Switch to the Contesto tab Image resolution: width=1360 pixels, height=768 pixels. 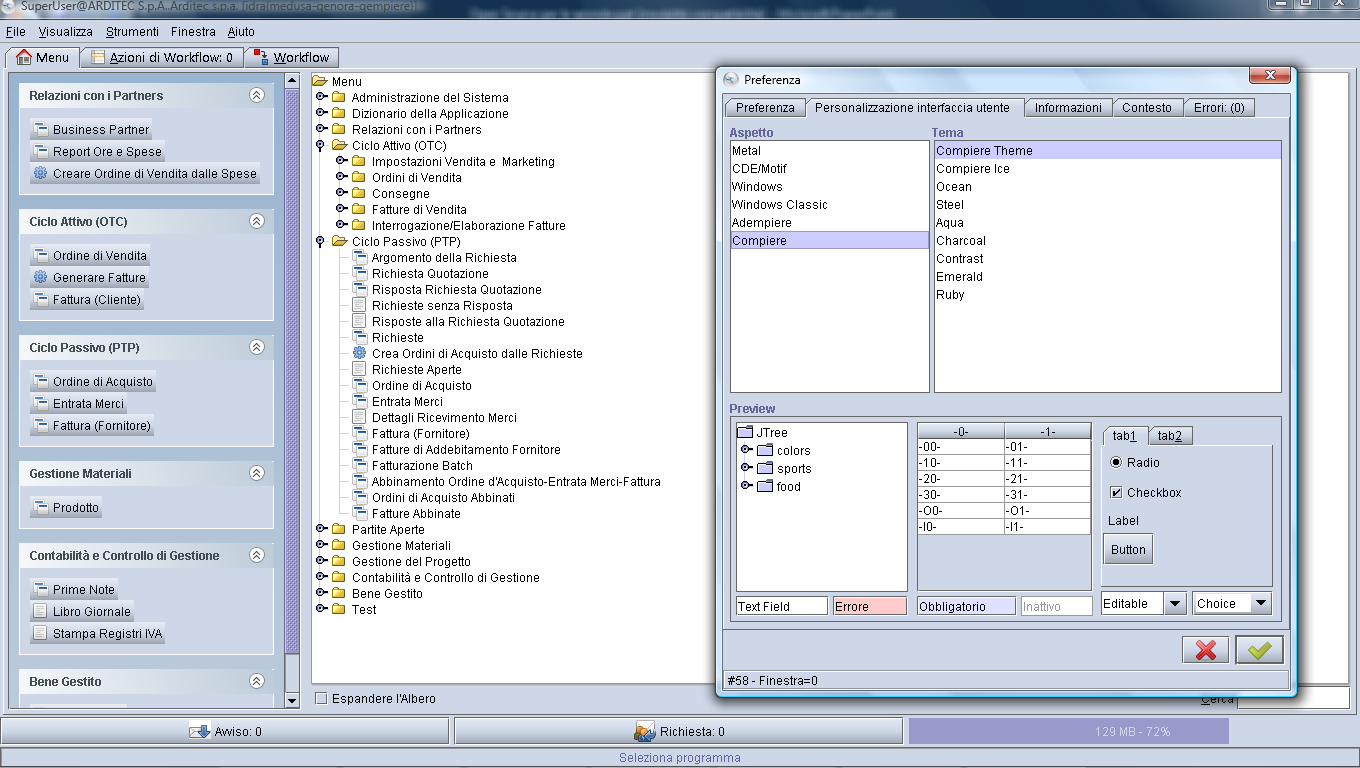click(x=1147, y=107)
